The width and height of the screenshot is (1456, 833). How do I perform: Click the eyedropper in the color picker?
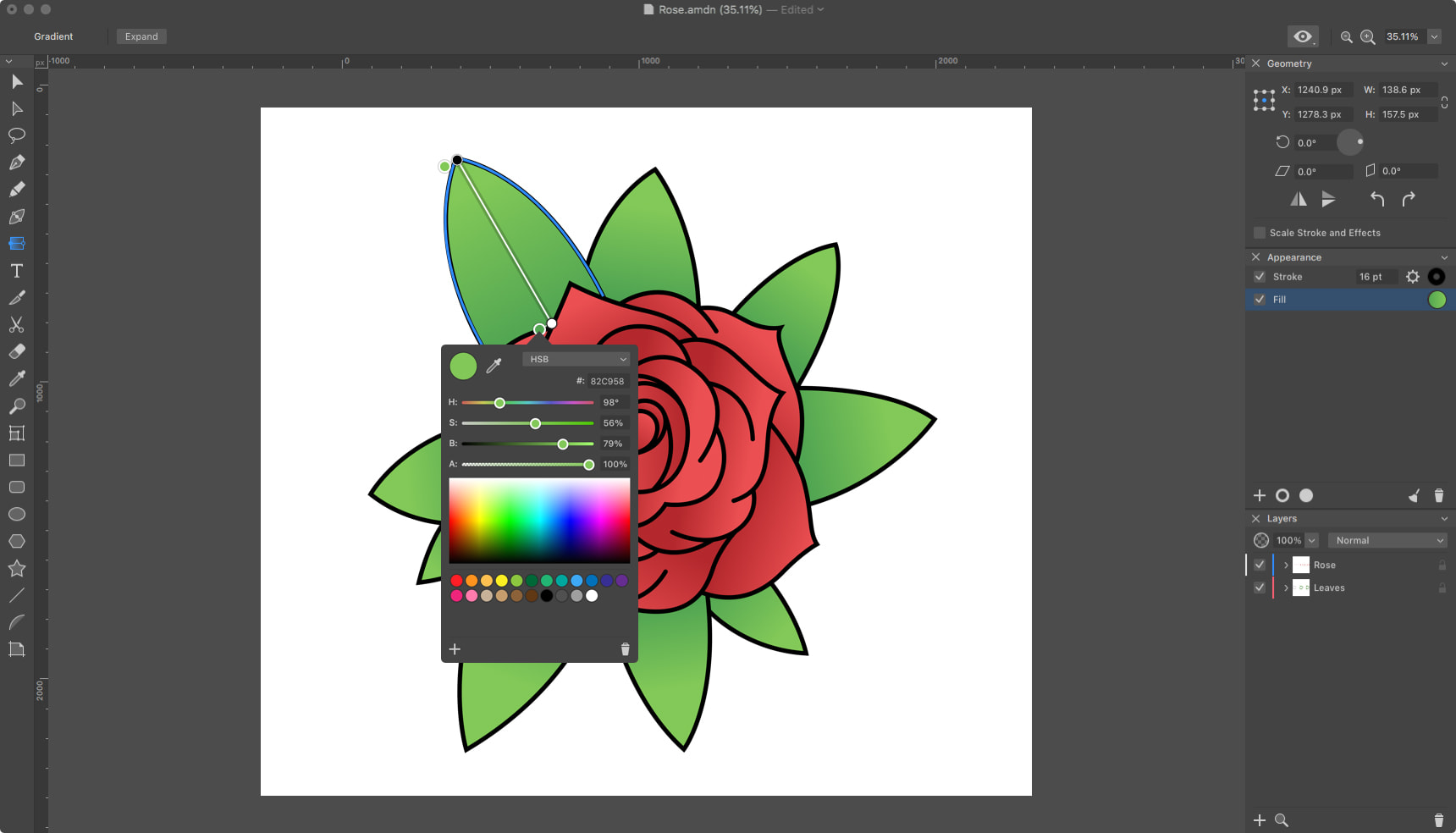click(494, 366)
